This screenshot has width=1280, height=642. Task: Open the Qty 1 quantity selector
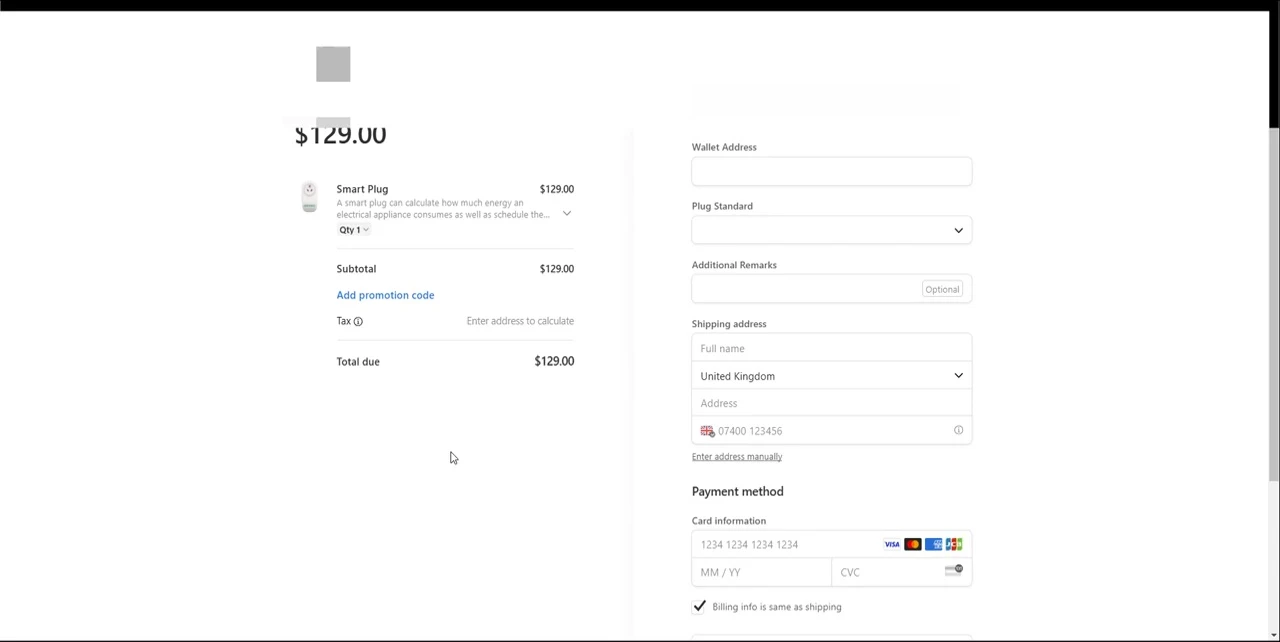tap(354, 229)
